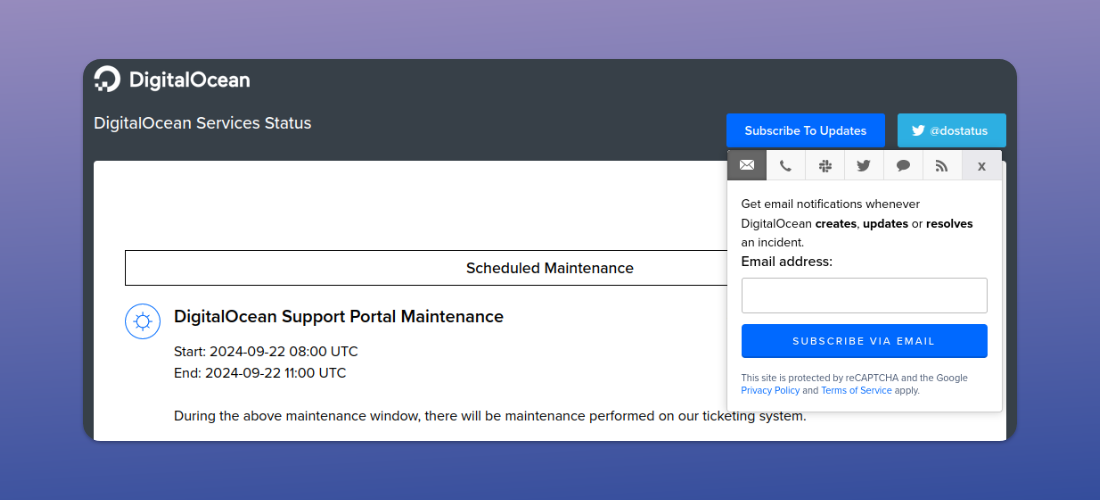This screenshot has height=500, width=1100.
Task: Open the Privacy Policy link
Action: (770, 391)
